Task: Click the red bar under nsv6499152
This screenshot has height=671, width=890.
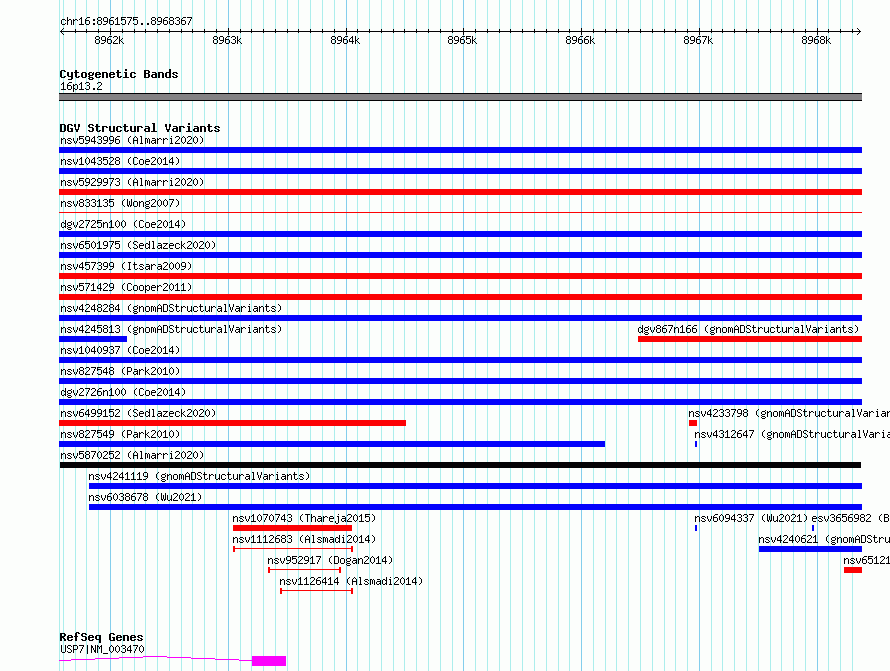Action: click(233, 423)
